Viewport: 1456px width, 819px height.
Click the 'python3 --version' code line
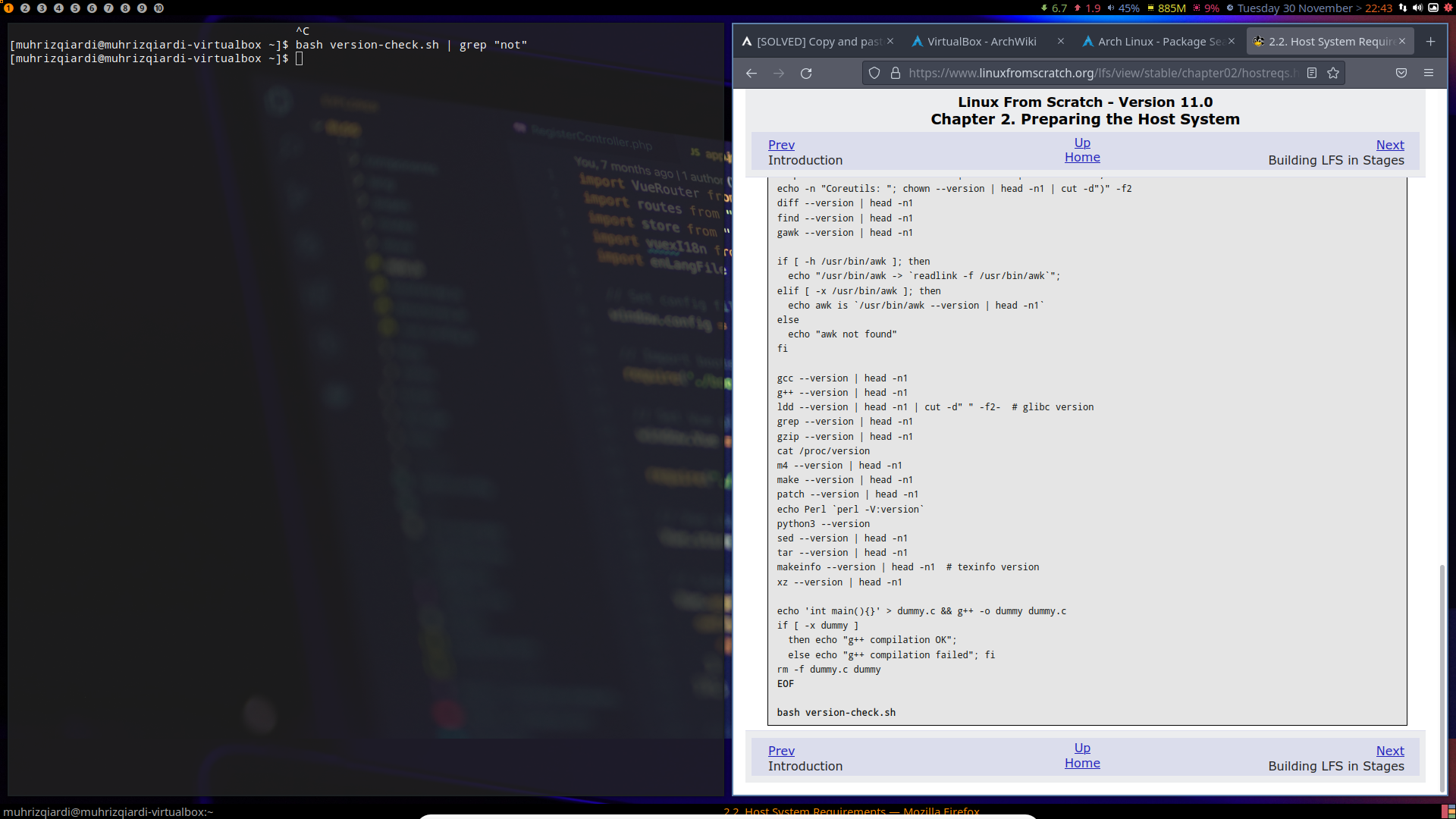point(823,523)
